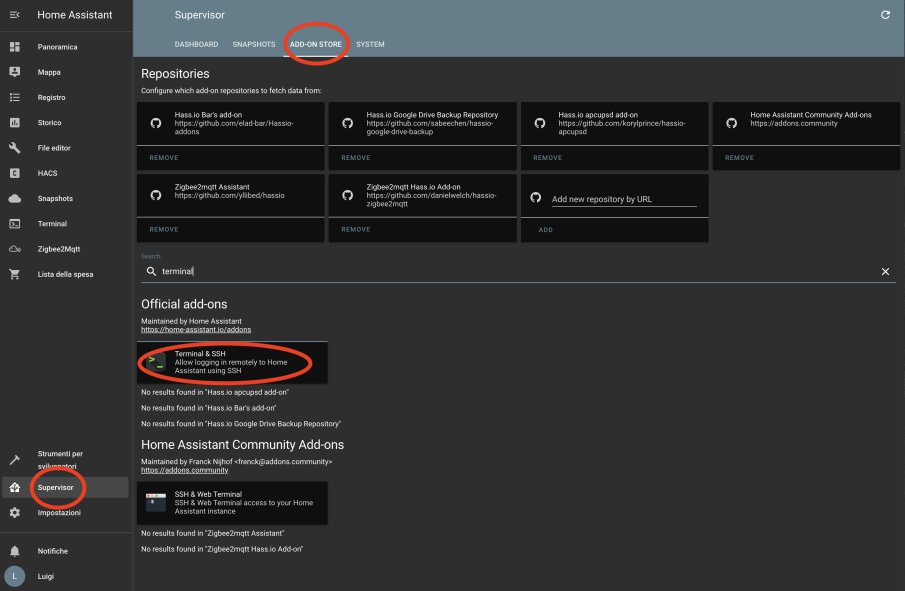The height and width of the screenshot is (591, 905).
Task: Open Strumenti per sviluppatori hammer icon
Action: pos(14,460)
